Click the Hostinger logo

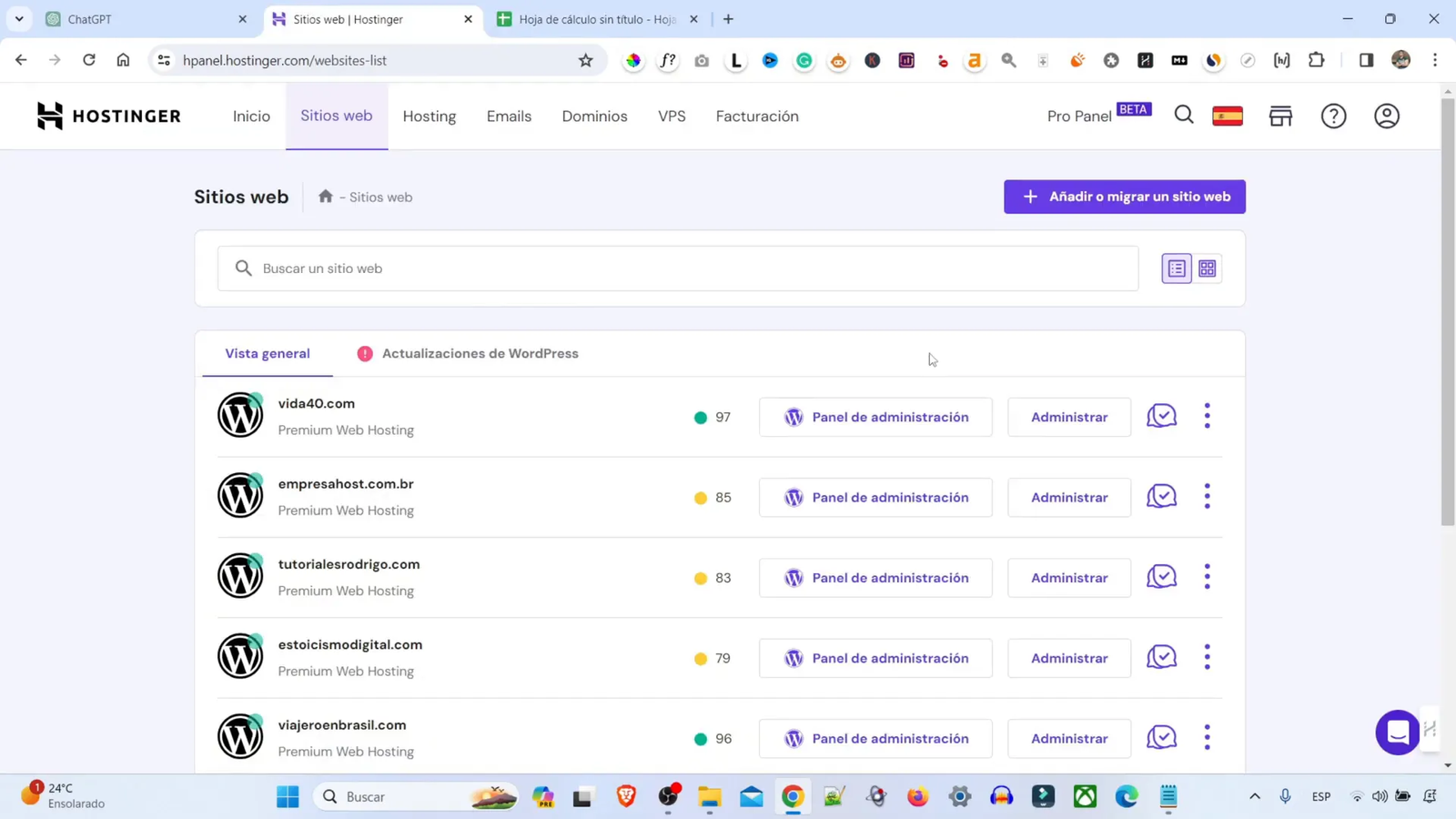click(107, 116)
